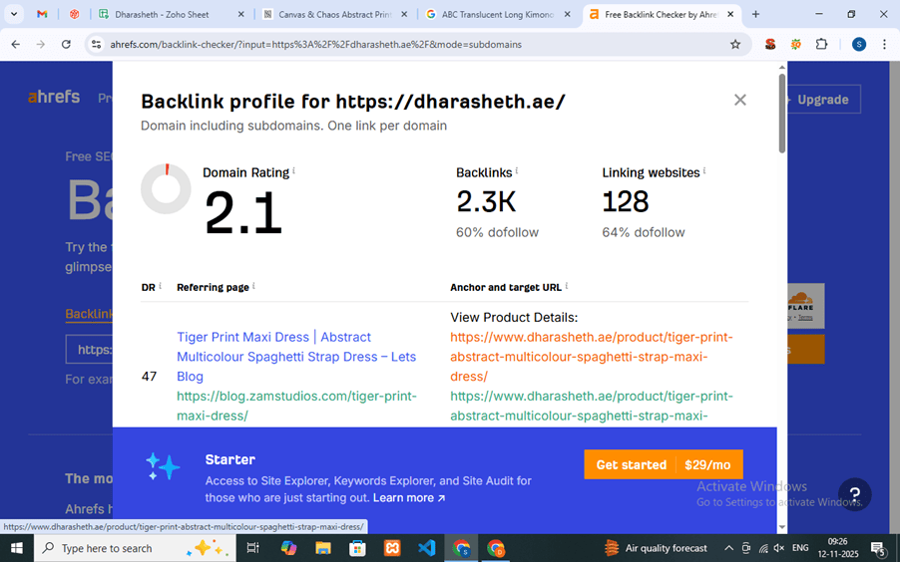Screen dimensions: 900x562
Task: Open Copilot app on taskbar
Action: (288, 548)
